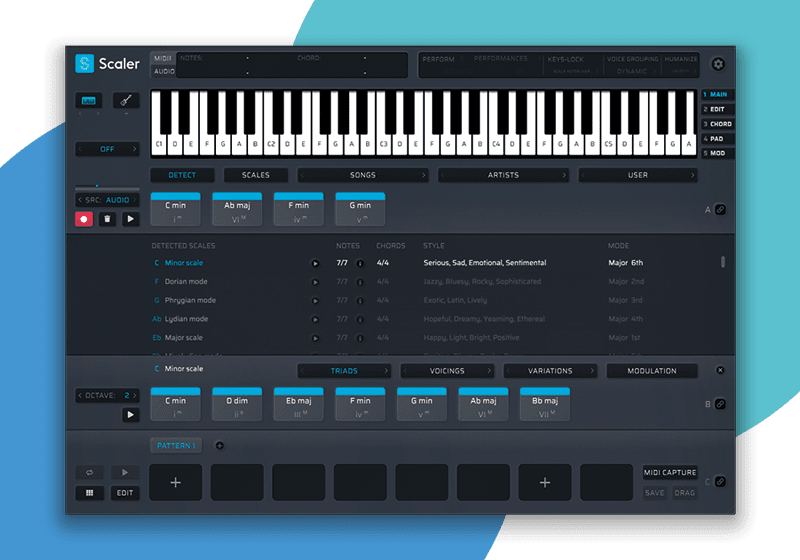The width and height of the screenshot is (800, 560).
Task: Select the SCALES tab
Action: 256,175
